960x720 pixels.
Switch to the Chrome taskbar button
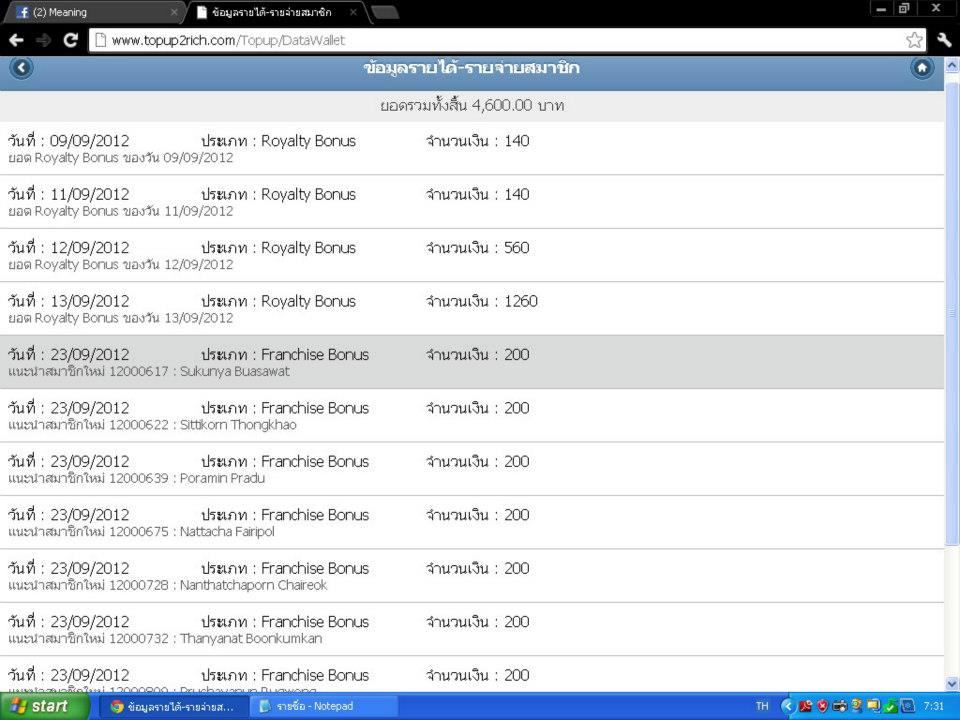pyautogui.click(x=173, y=707)
